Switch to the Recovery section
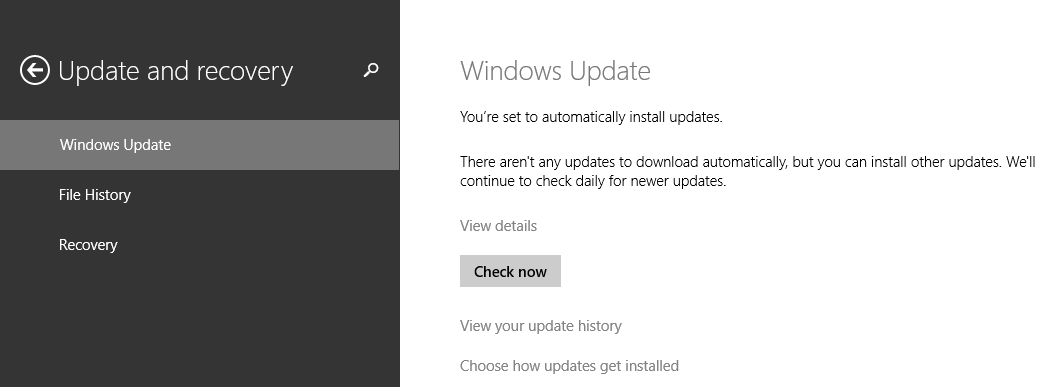This screenshot has height=387, width=1042. click(x=199, y=245)
